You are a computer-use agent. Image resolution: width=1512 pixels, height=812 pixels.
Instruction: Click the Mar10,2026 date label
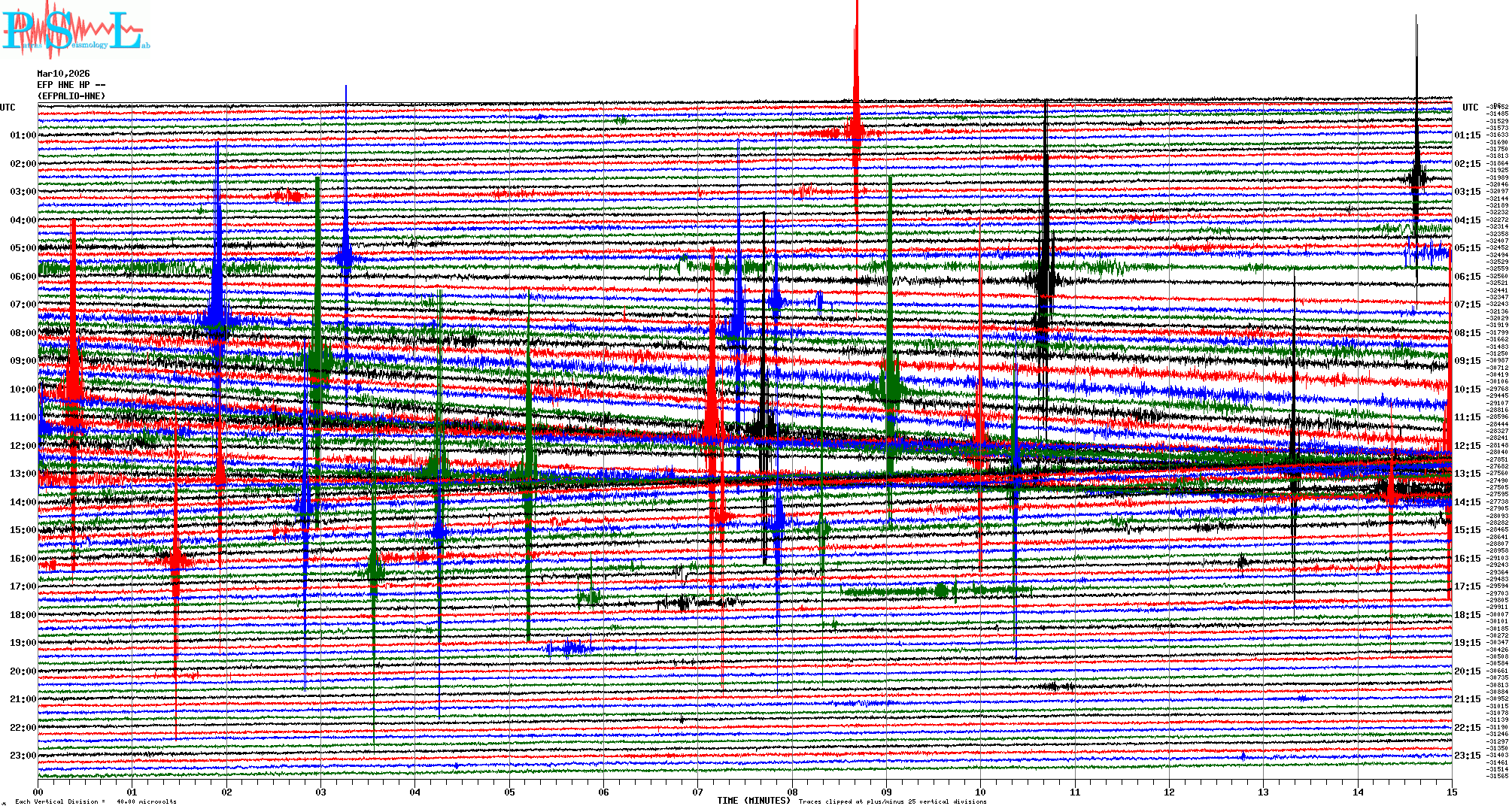tap(63, 74)
